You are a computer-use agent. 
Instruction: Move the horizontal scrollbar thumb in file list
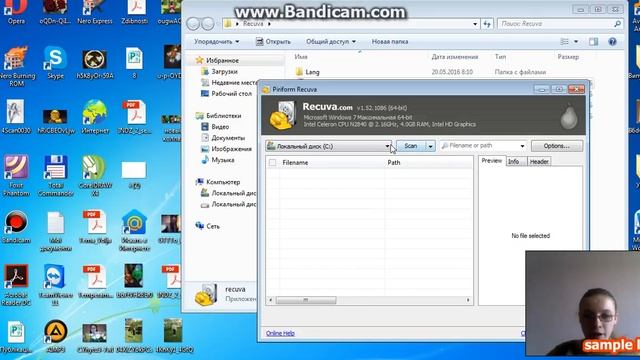306,300
